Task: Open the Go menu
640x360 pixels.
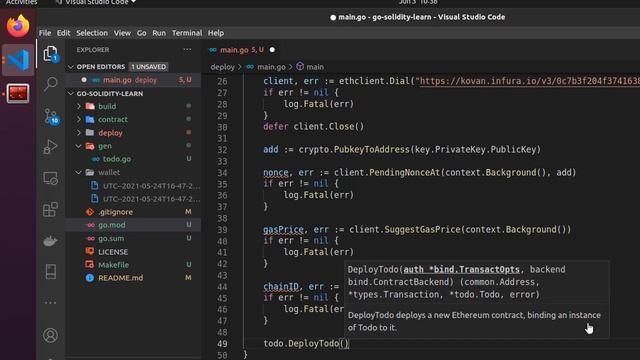Action: point(142,33)
